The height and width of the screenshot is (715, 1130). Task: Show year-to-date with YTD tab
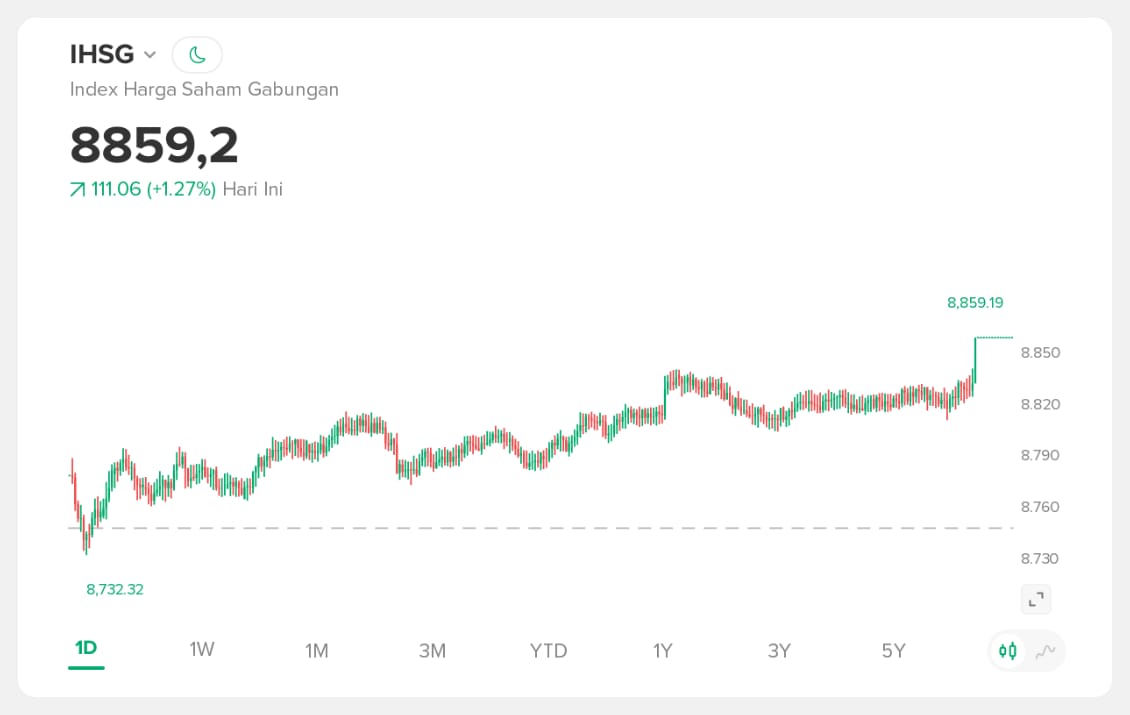[548, 650]
